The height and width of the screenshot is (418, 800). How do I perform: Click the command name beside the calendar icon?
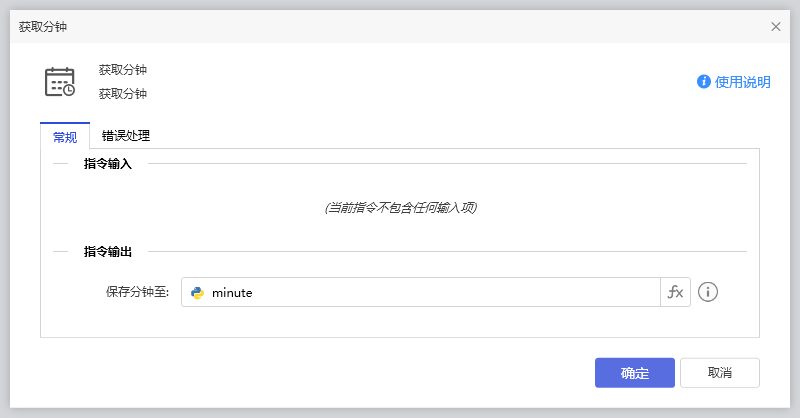tap(123, 70)
